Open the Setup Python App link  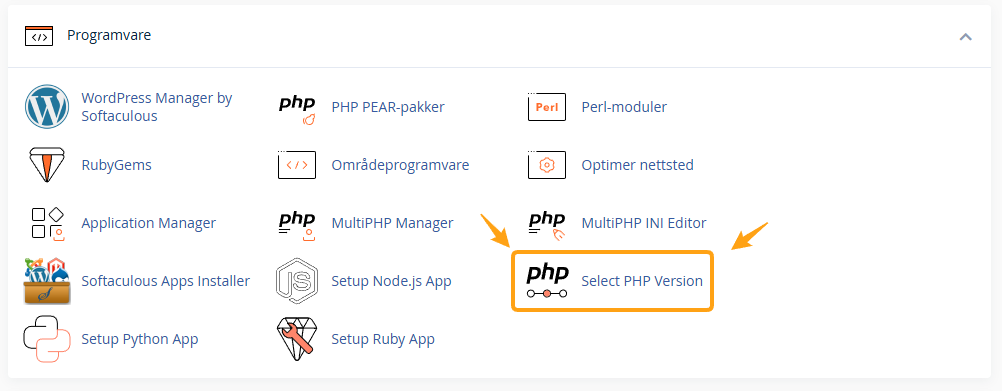pyautogui.click(x=139, y=339)
